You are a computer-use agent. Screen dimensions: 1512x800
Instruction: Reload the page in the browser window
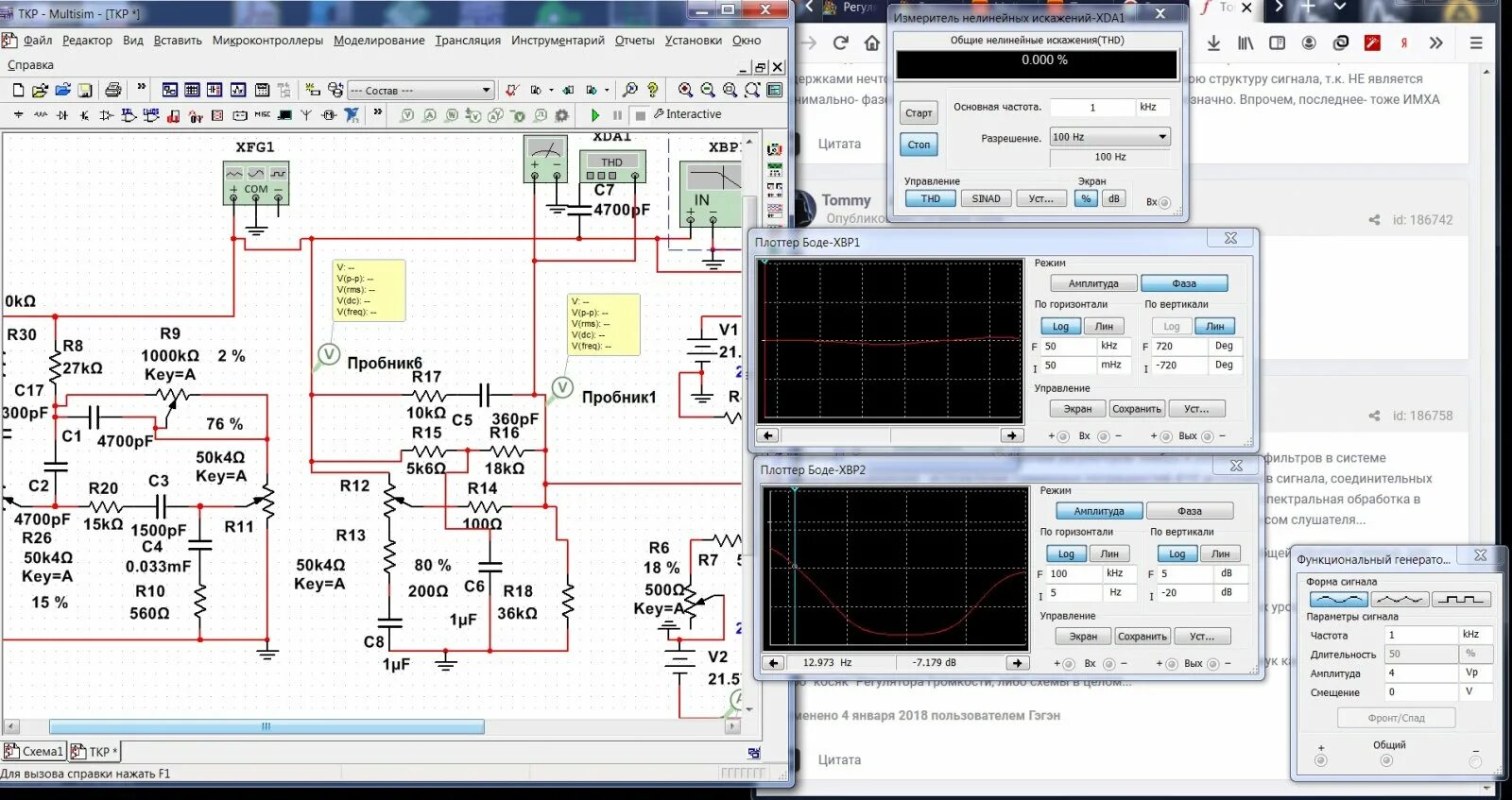point(841,43)
